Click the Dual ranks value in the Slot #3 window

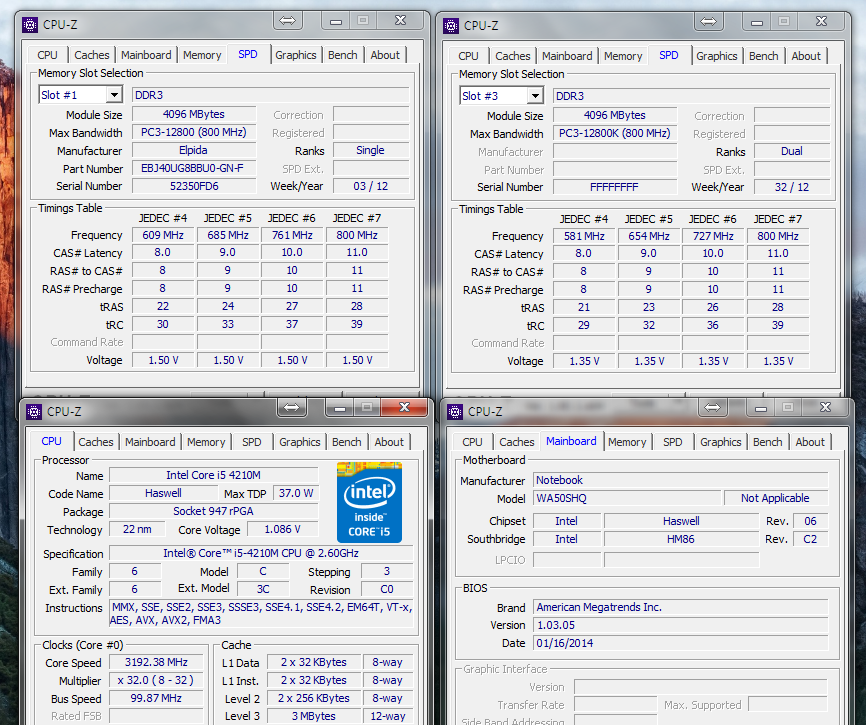point(791,151)
